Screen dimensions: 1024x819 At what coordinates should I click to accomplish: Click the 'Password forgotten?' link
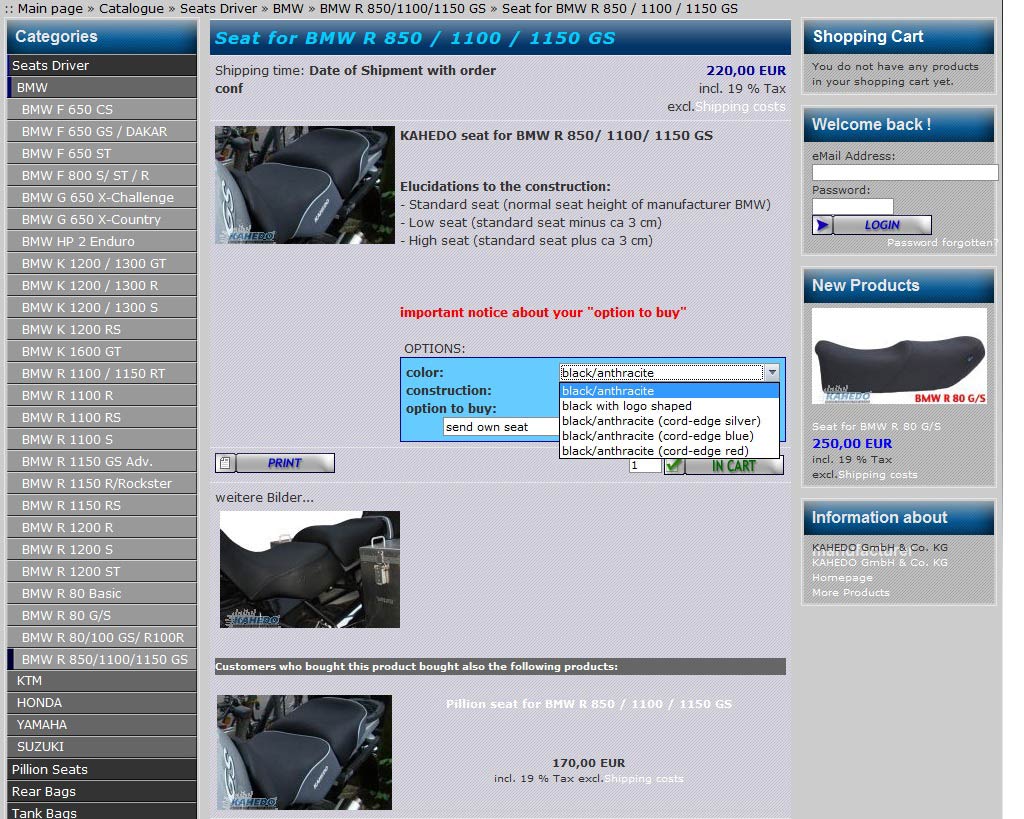coord(941,243)
